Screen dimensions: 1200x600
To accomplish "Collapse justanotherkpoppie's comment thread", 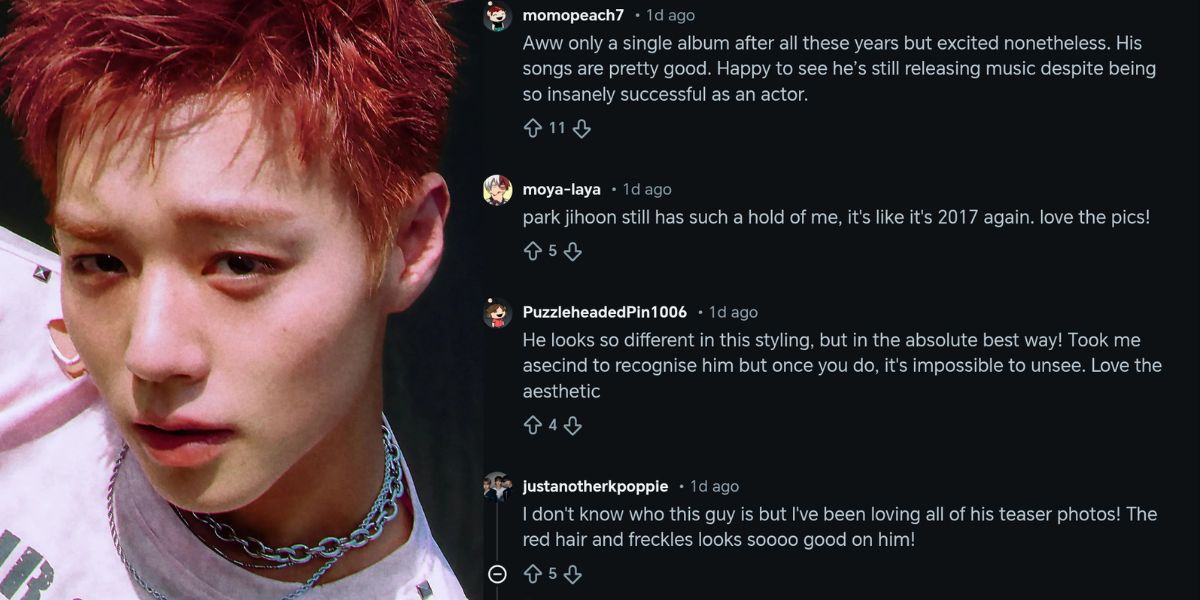I will 498,574.
